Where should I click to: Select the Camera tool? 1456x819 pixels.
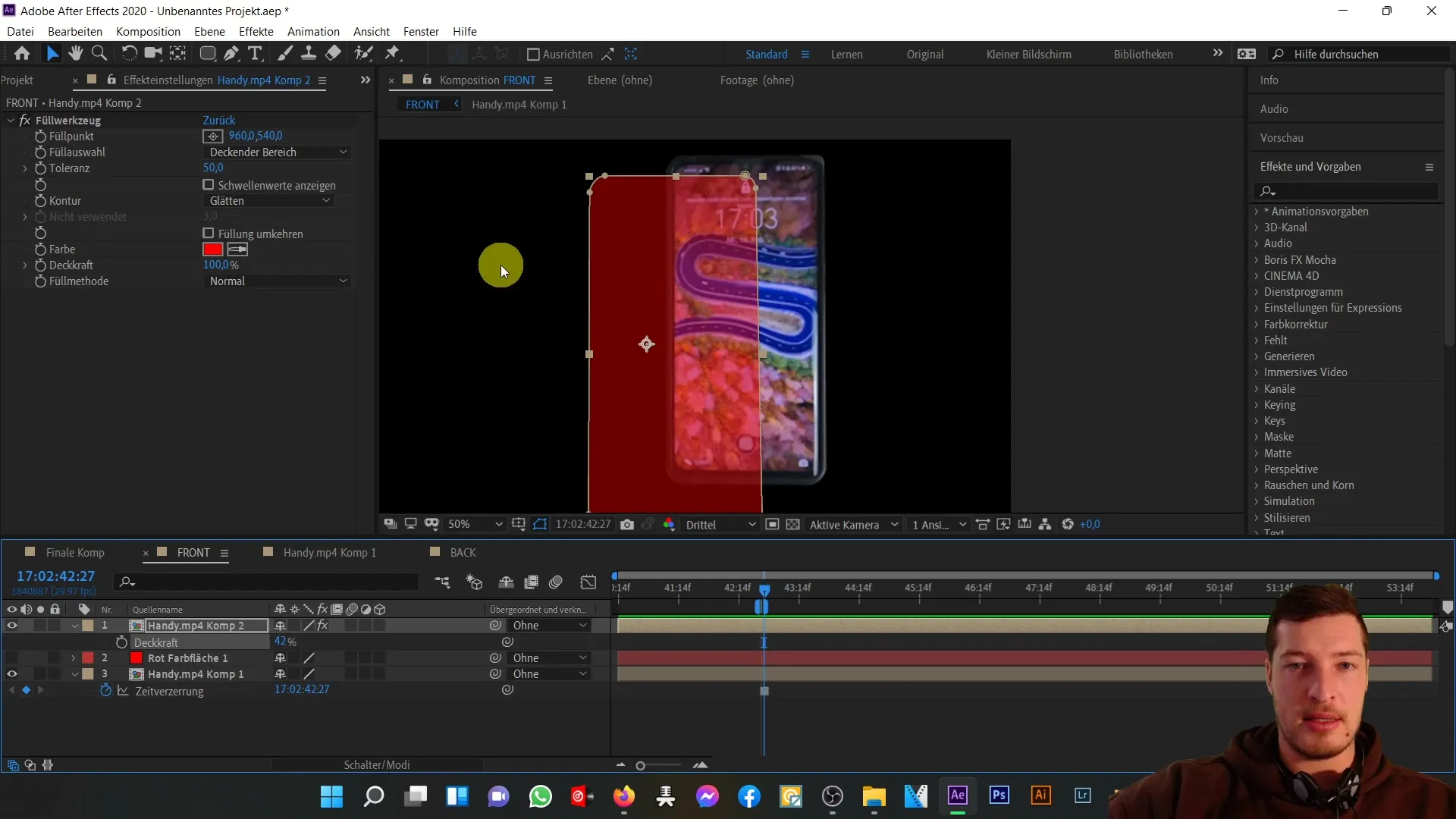153,54
